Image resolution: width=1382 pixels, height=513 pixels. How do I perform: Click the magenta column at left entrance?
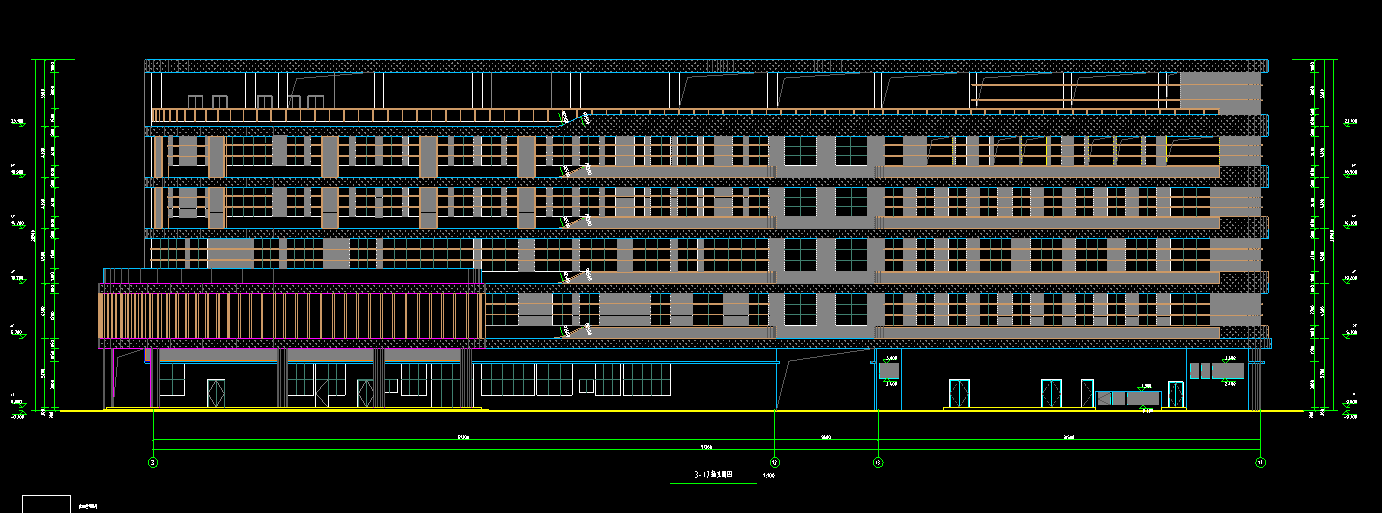[x=152, y=380]
